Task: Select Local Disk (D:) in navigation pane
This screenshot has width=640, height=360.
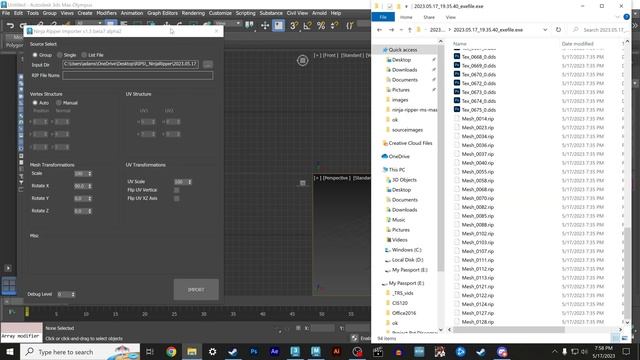Action: 407,260
